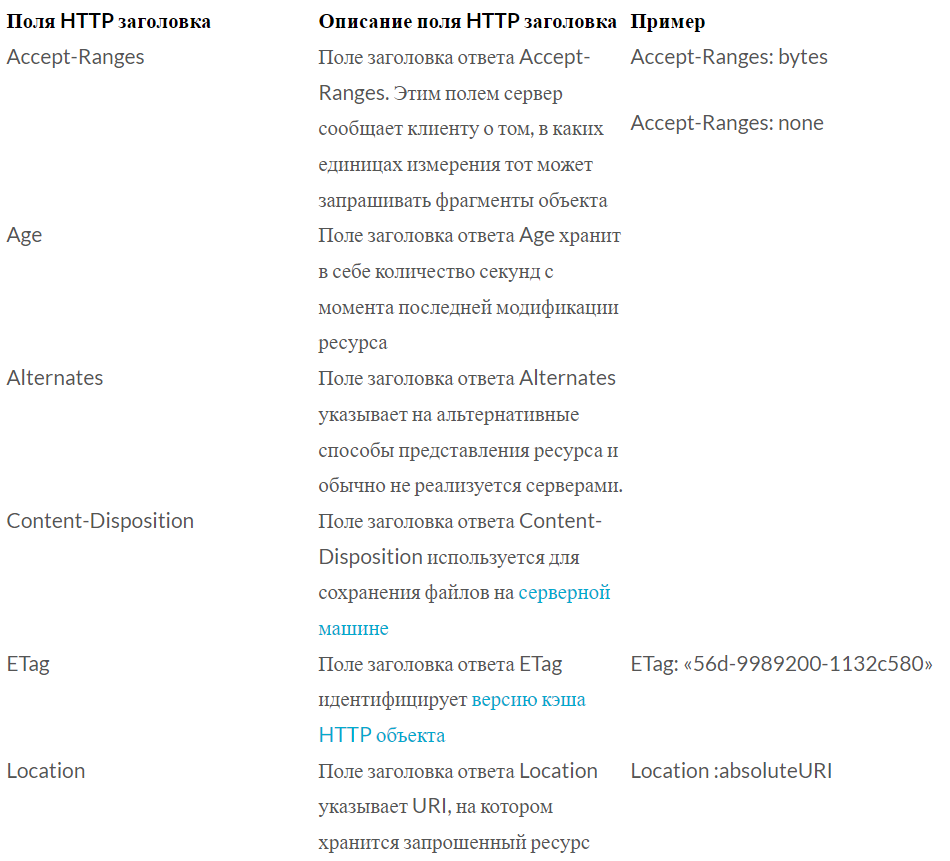950x861 pixels.
Task: Click the Age header description paragraph
Action: tap(470, 289)
